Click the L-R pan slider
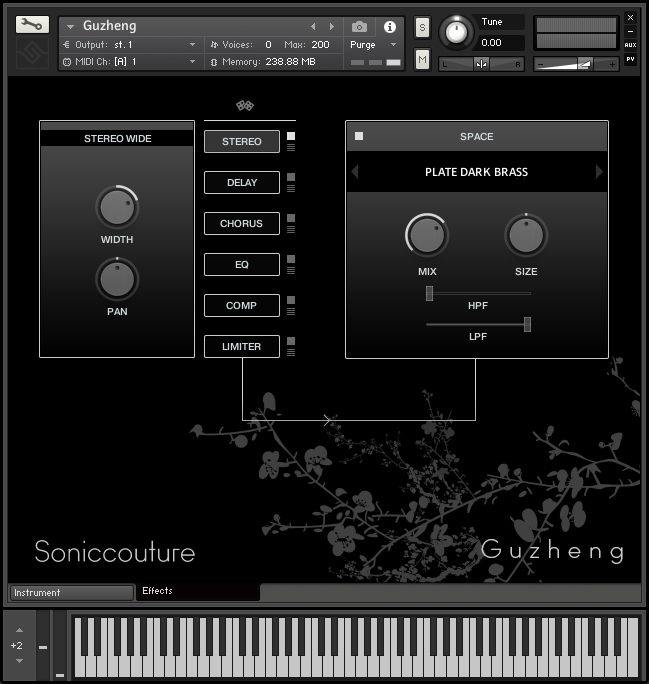Viewport: 649px width, 684px height. (482, 64)
